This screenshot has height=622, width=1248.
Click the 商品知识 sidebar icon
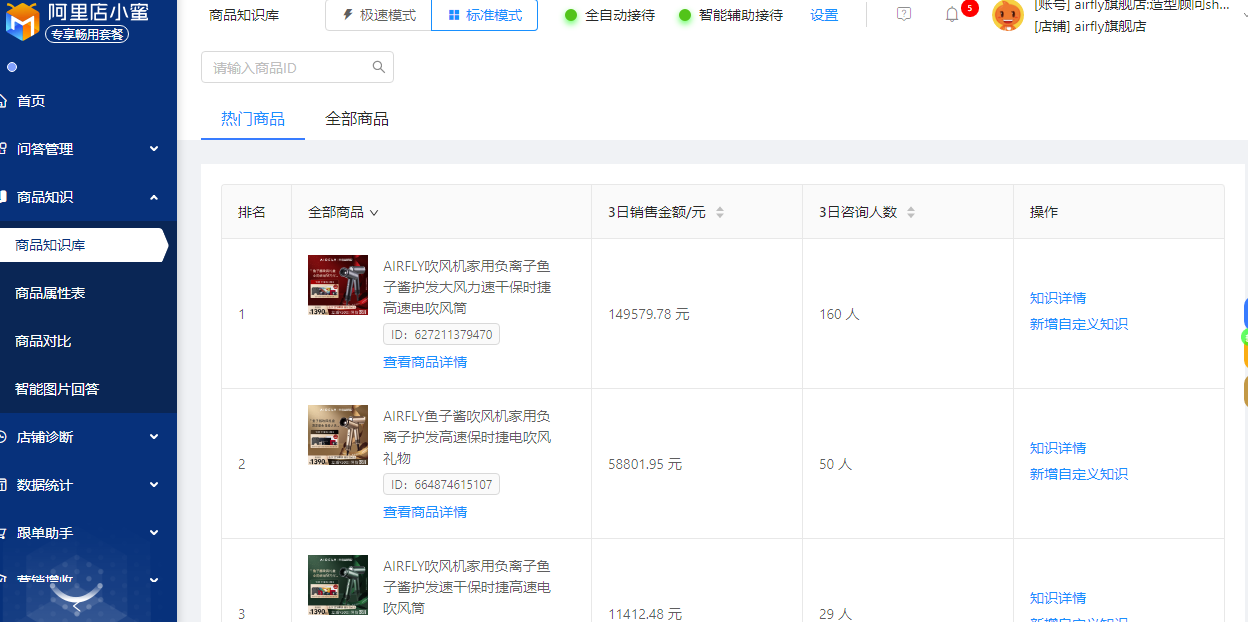pyautogui.click(x=3, y=197)
